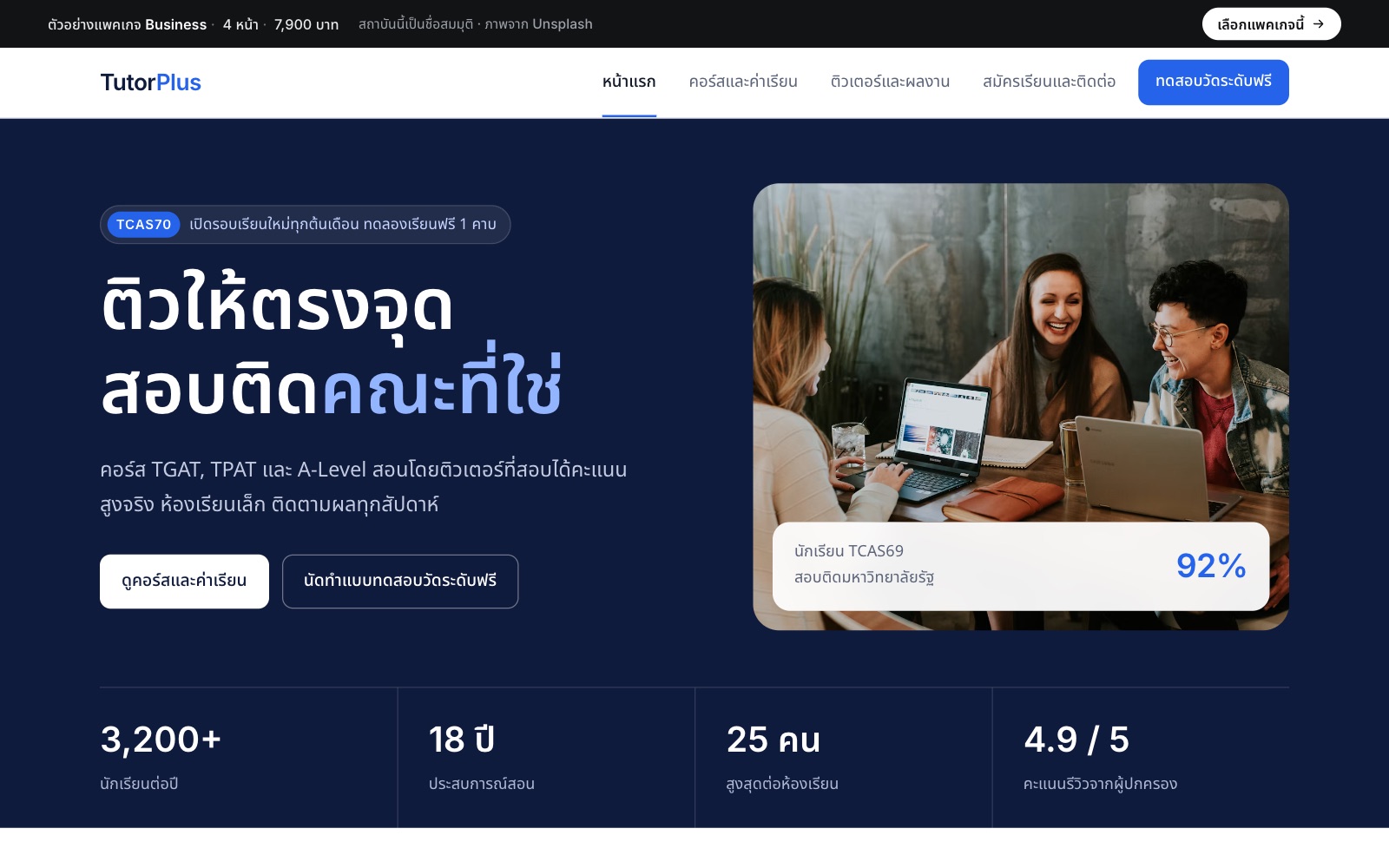Click the นักเรียน TCAS69 card text
Image resolution: width=1389 pixels, height=868 pixels.
[x=848, y=551]
